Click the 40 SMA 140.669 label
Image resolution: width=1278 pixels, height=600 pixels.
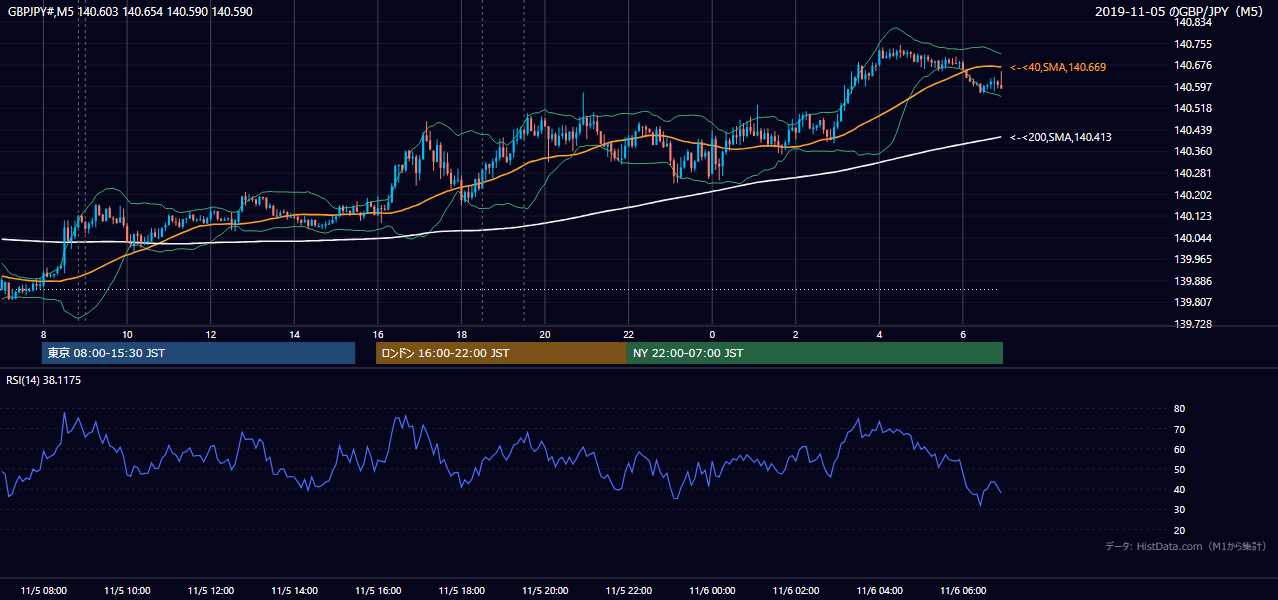(x=1058, y=67)
